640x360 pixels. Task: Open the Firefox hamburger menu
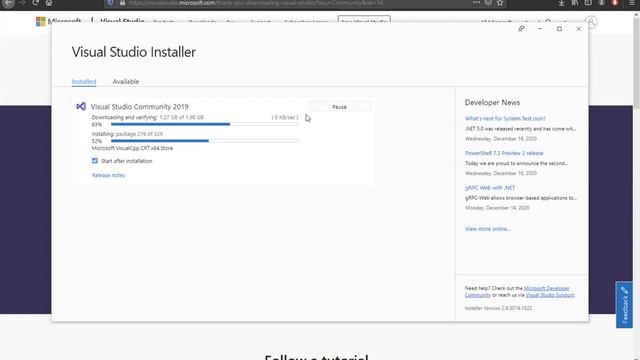[631, 3]
